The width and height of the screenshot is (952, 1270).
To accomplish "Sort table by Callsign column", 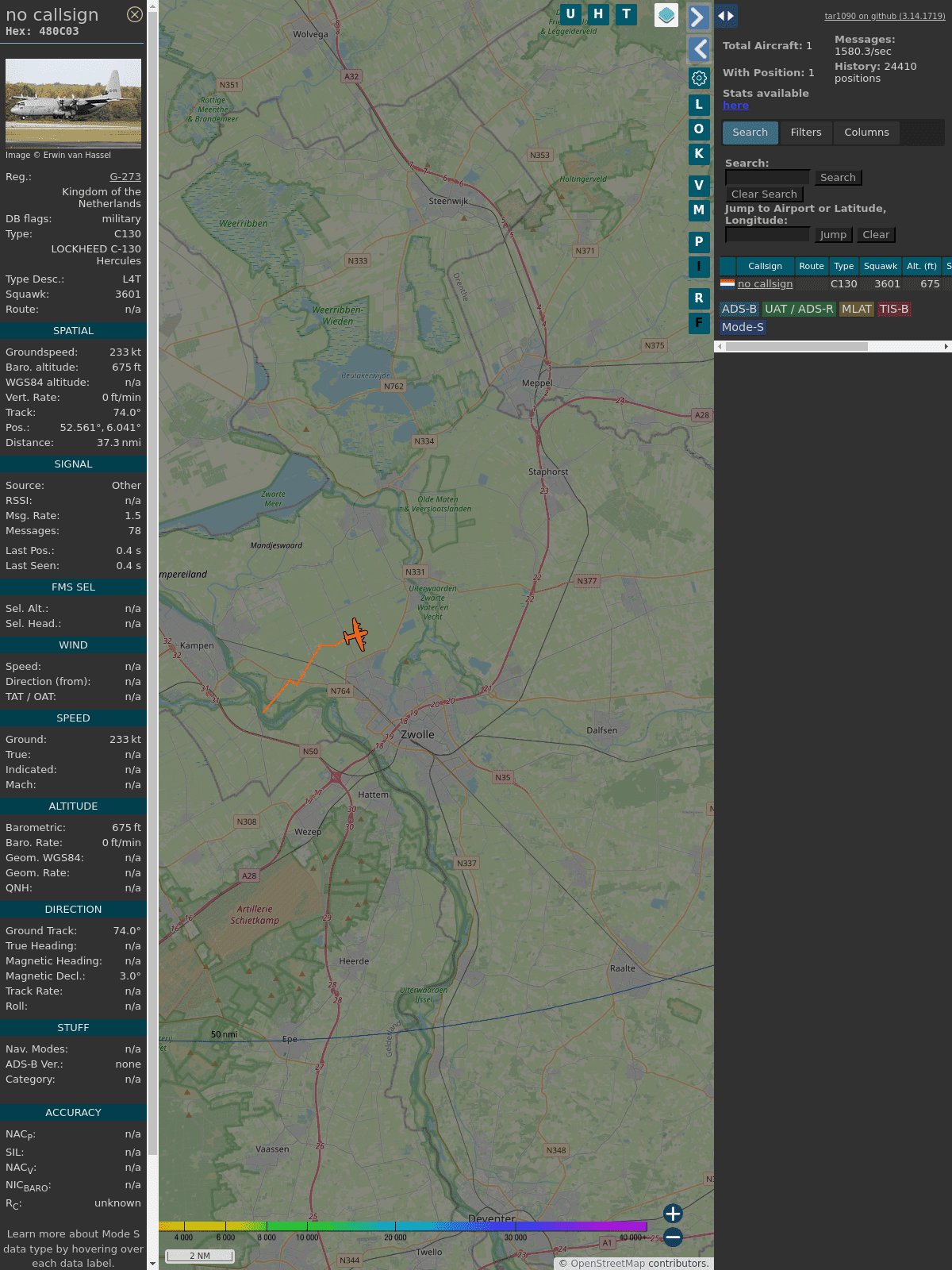I will coord(765,267).
